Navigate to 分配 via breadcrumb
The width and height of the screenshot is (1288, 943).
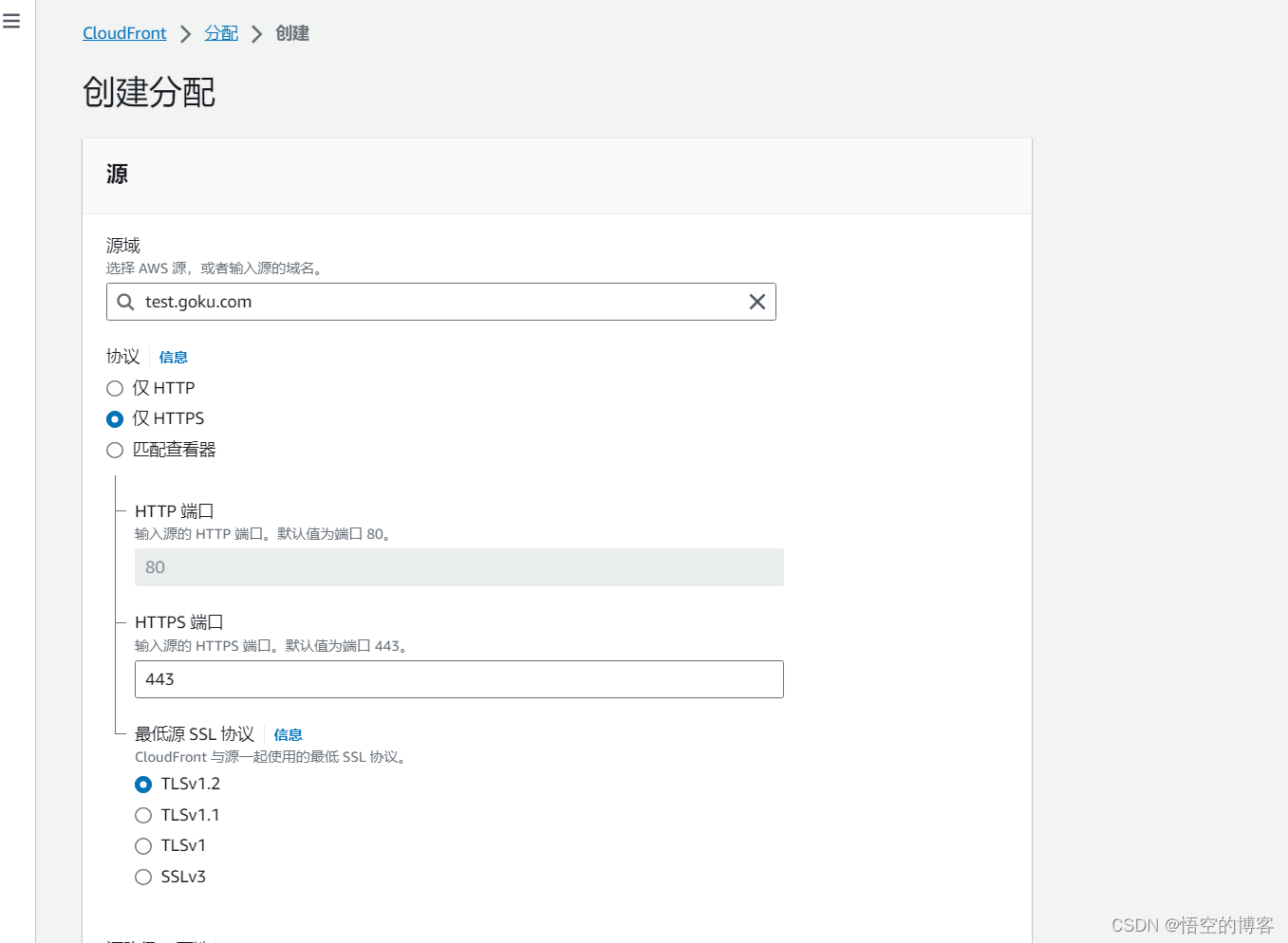coord(221,33)
